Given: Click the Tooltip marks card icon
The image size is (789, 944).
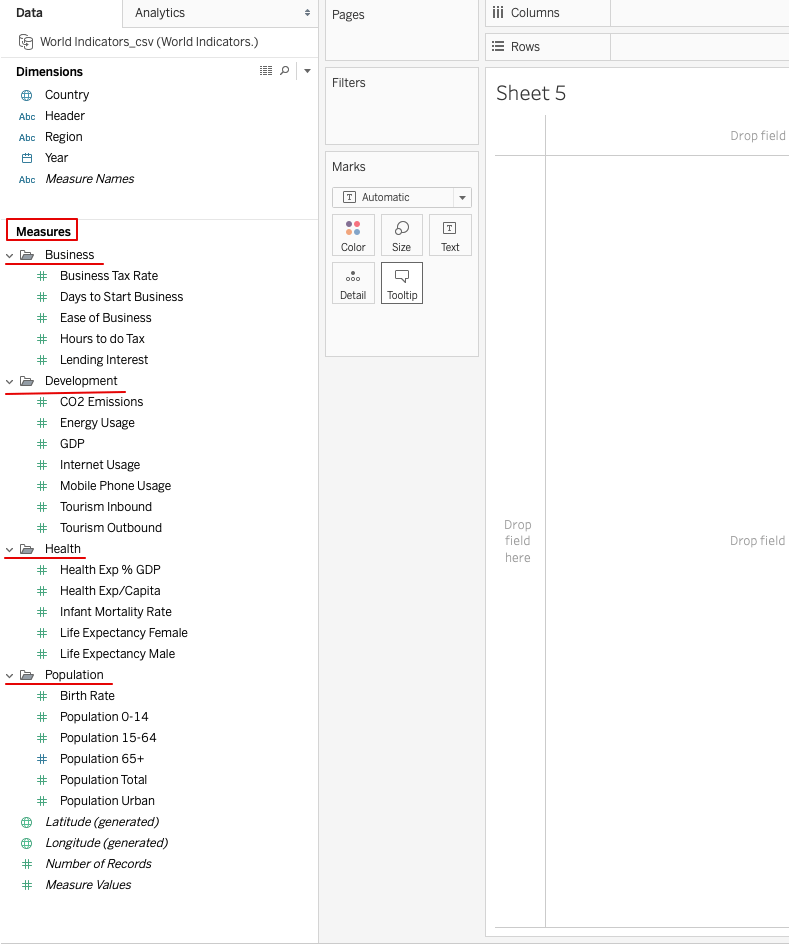Looking at the screenshot, I should pos(401,283).
